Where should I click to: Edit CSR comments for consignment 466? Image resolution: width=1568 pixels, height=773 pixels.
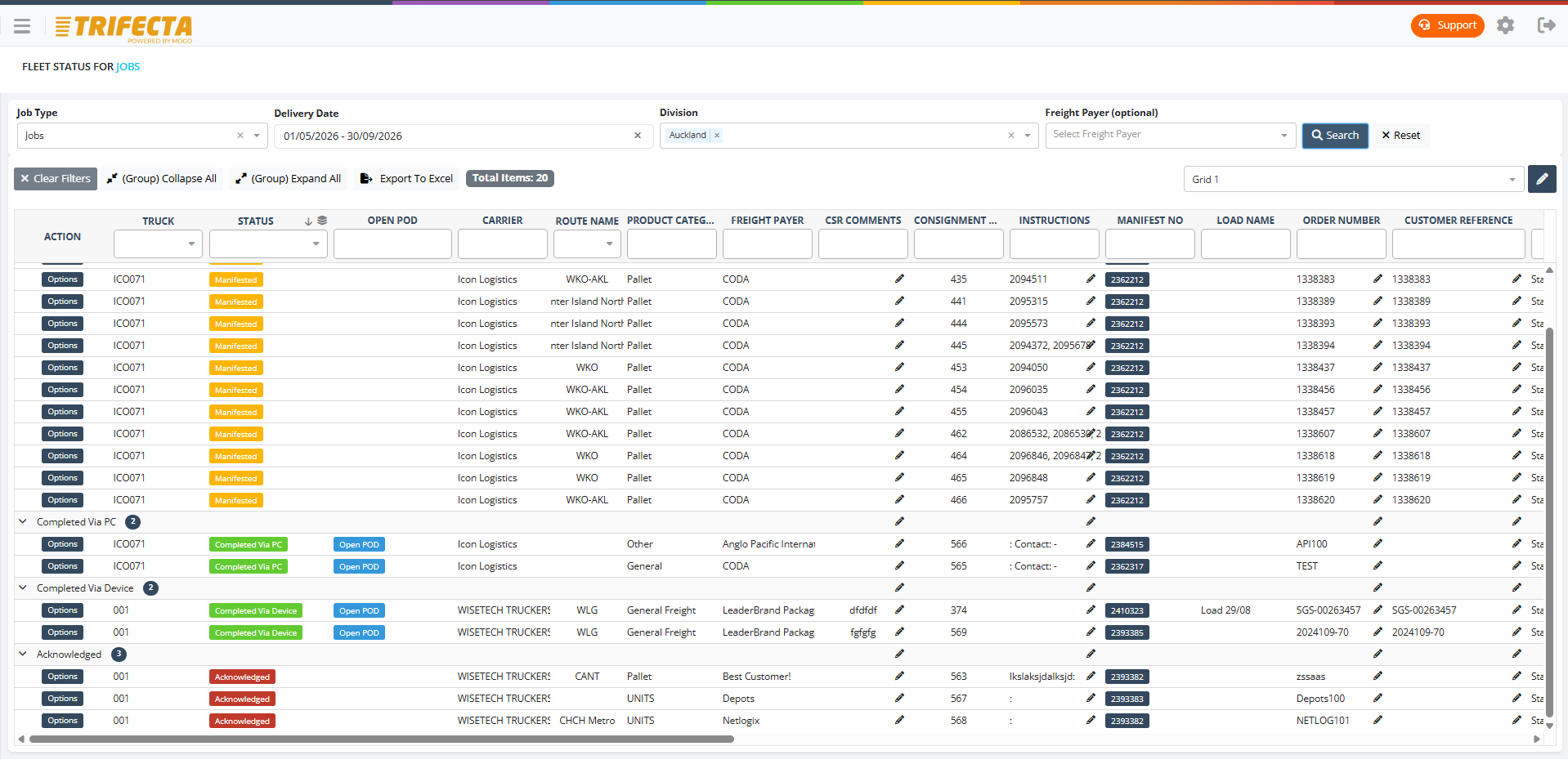click(x=899, y=499)
